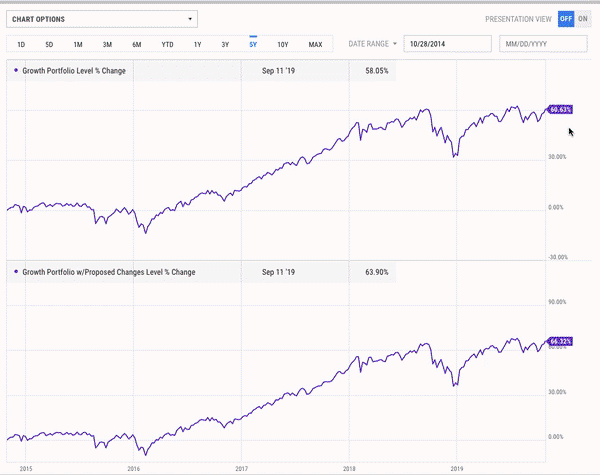This screenshot has width=600, height=475.
Task: Click the purple dot beside Growth Portfolio Level
Action: [x=16, y=70]
